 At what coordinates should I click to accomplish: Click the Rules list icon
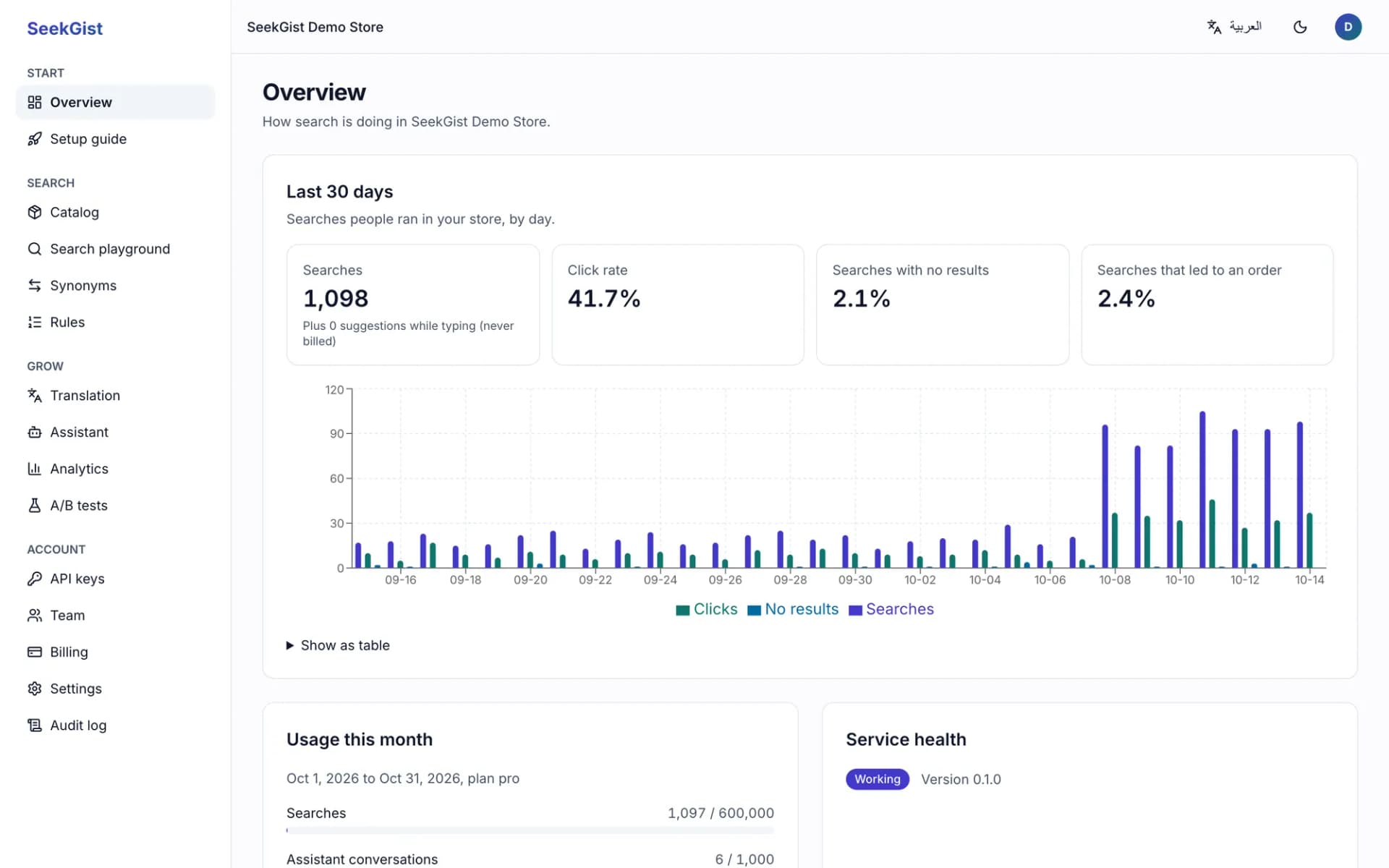tap(34, 322)
